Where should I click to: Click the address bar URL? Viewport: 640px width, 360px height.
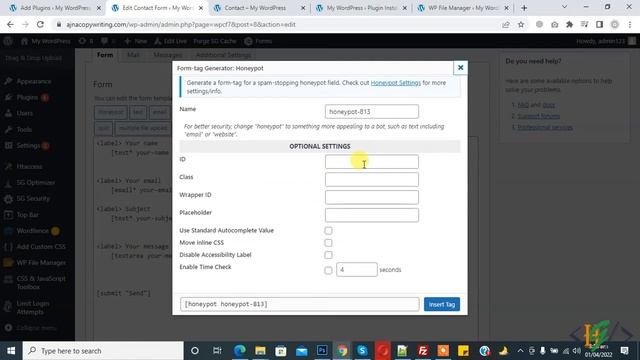[x=181, y=24]
